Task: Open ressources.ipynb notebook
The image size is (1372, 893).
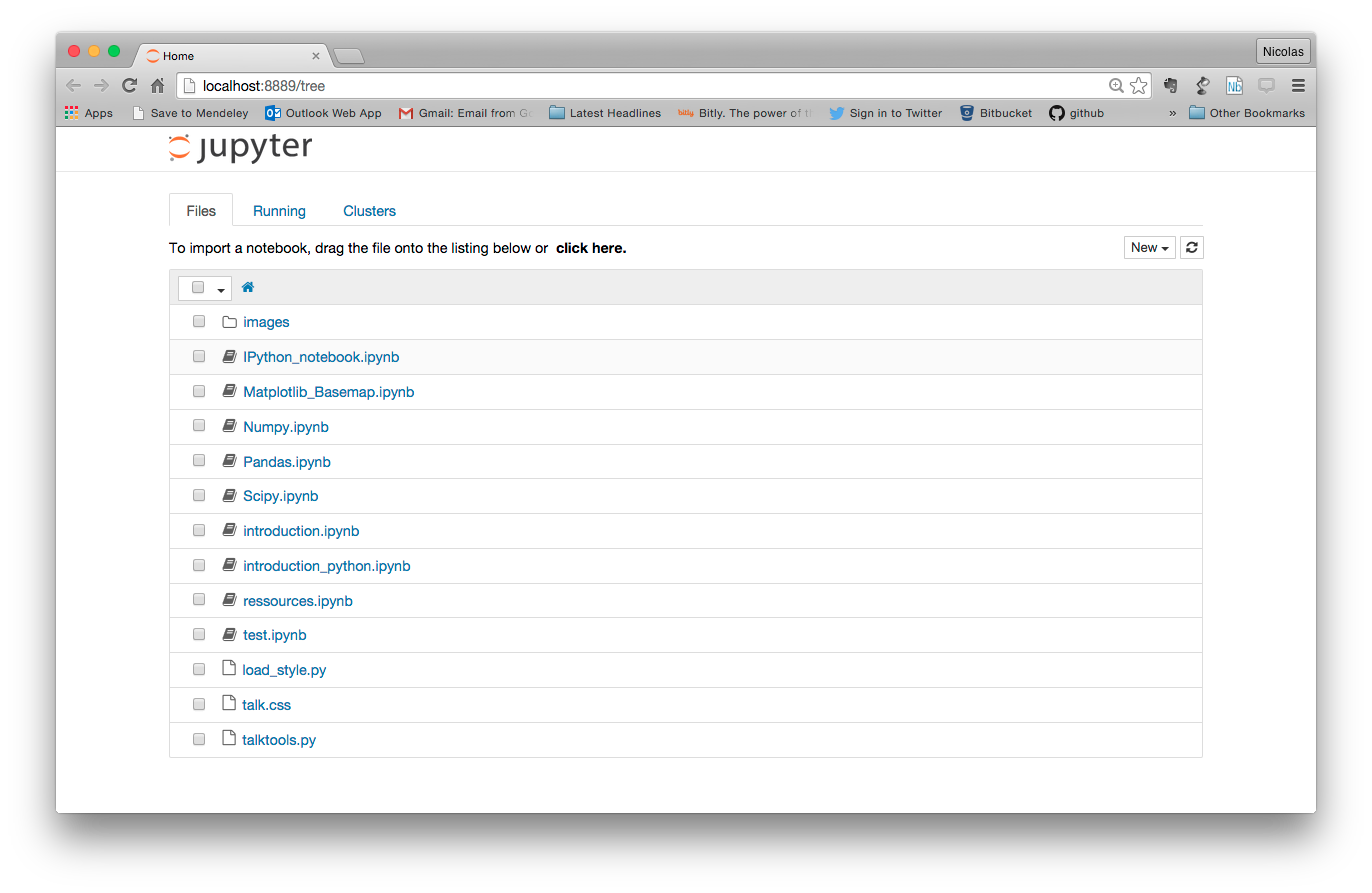Action: click(x=298, y=601)
